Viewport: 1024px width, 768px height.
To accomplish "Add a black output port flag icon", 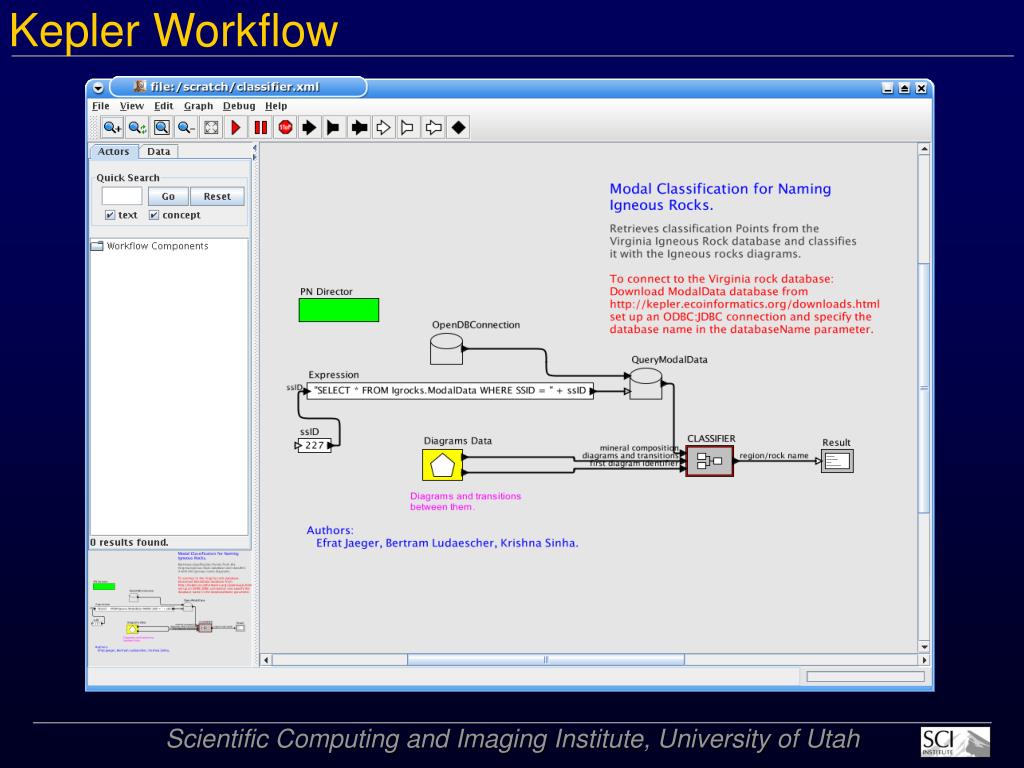I will click(x=334, y=127).
